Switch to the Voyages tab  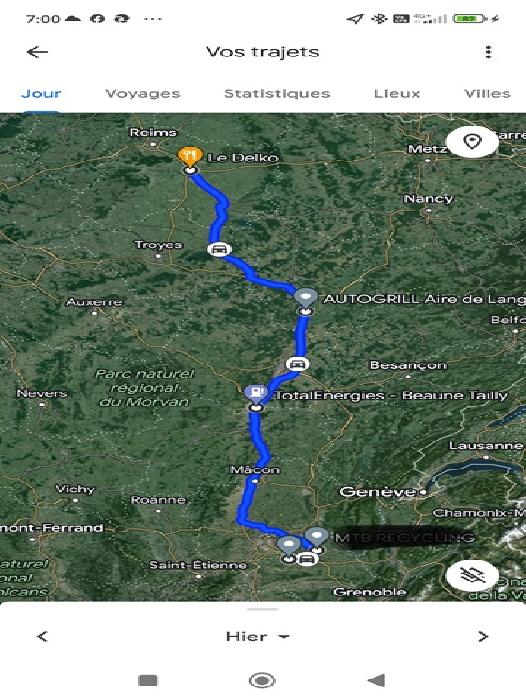click(143, 94)
